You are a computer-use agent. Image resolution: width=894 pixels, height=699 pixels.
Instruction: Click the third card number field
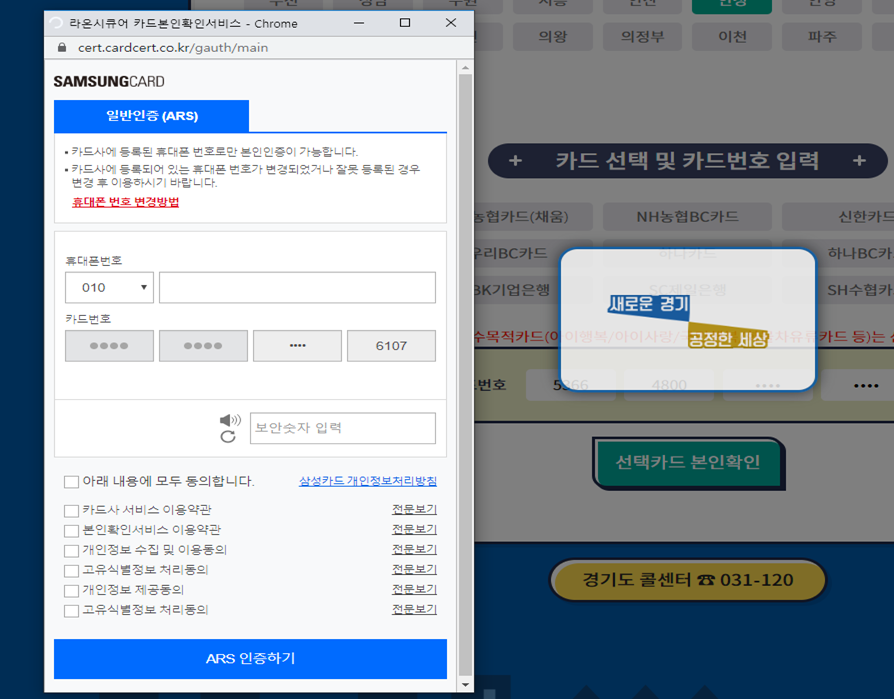[297, 346]
